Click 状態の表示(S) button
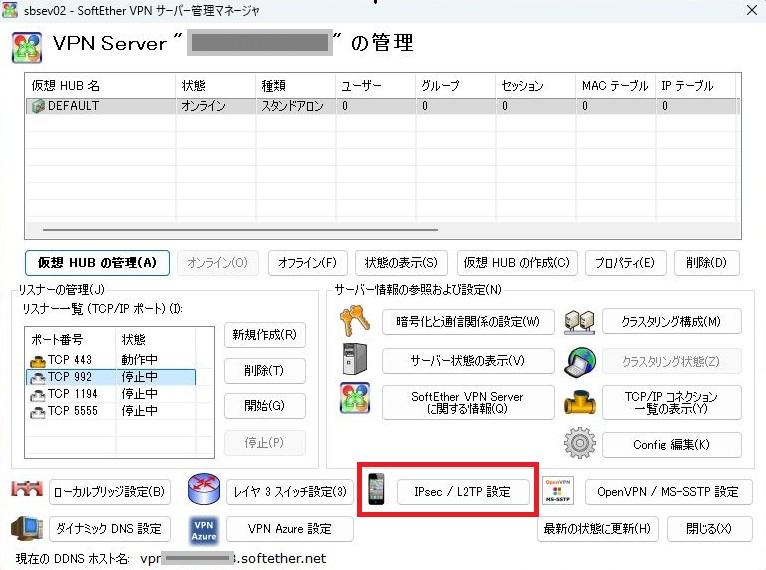The image size is (766, 570). point(401,263)
